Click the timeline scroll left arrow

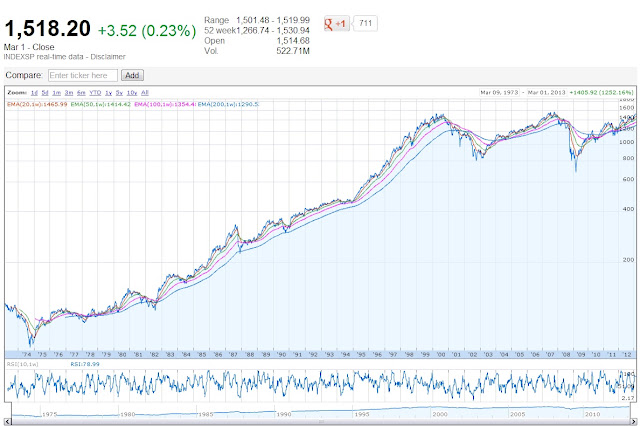8,422
